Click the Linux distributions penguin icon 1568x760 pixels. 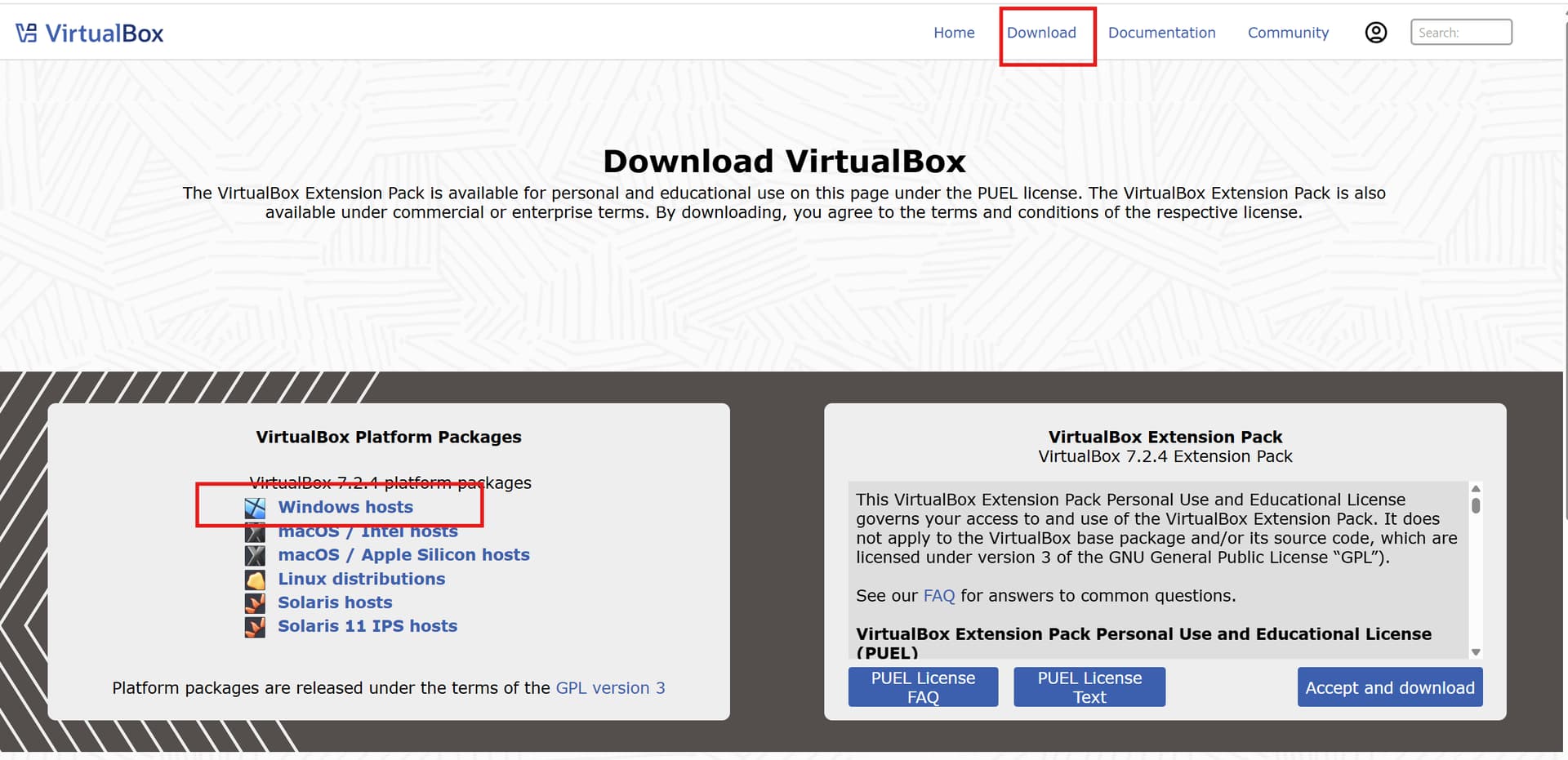(255, 580)
